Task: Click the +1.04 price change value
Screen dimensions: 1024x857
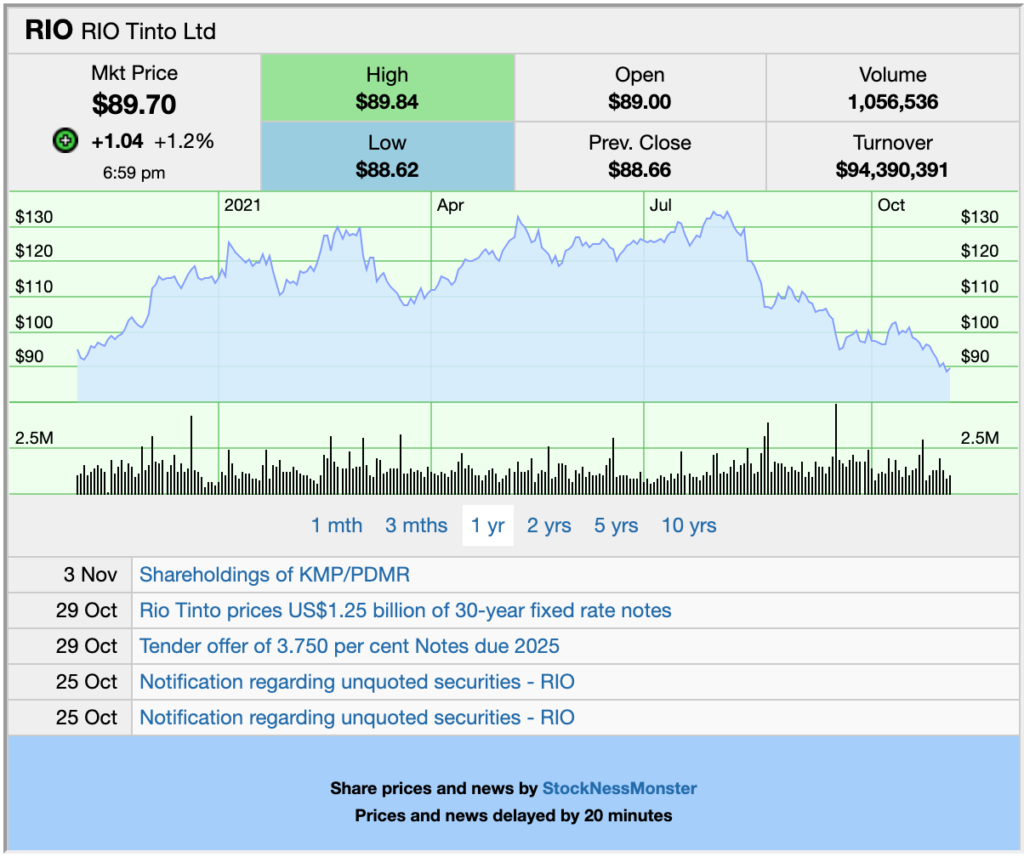Action: (x=117, y=141)
